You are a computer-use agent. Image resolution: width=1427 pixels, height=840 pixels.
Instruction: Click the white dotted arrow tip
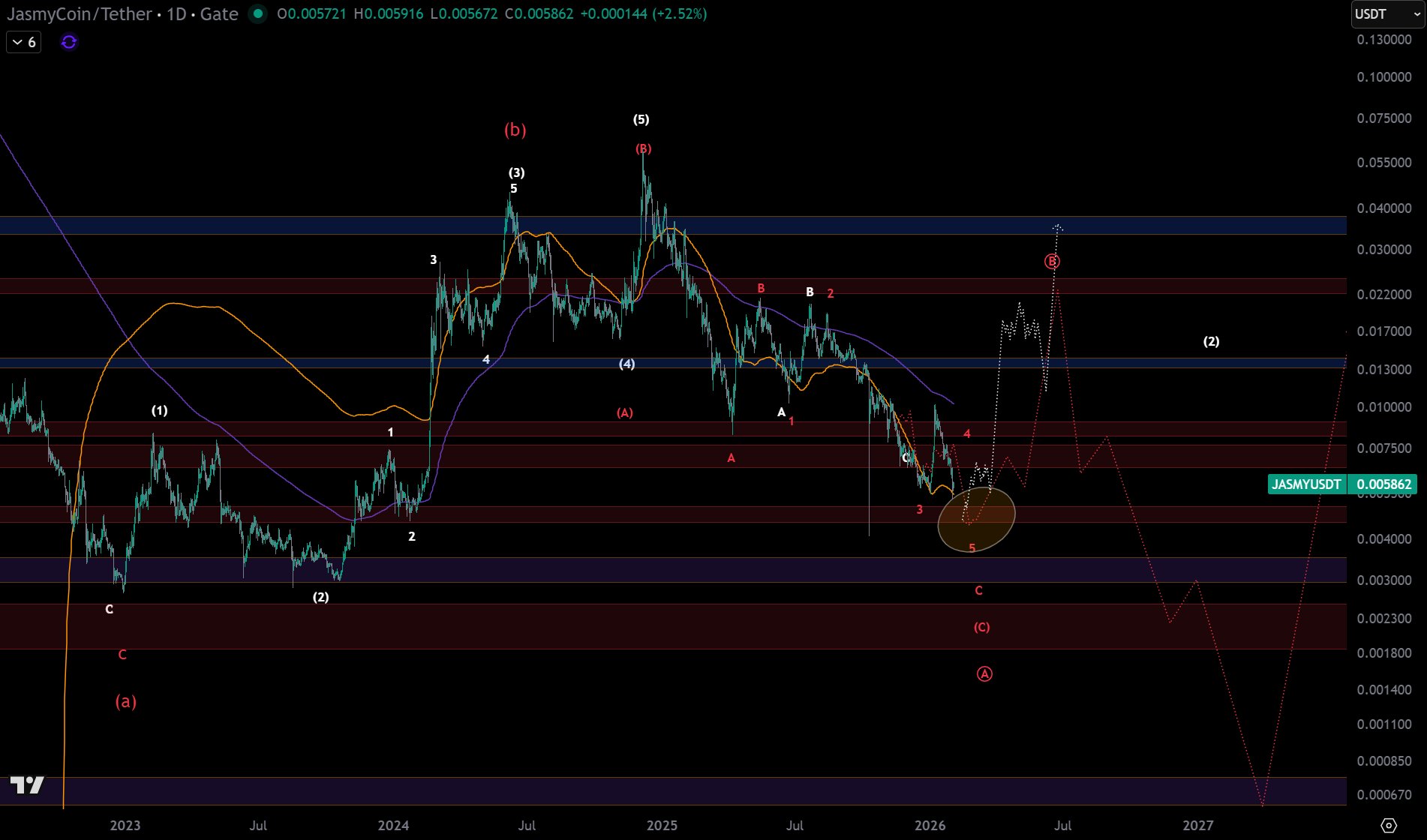point(1057,226)
